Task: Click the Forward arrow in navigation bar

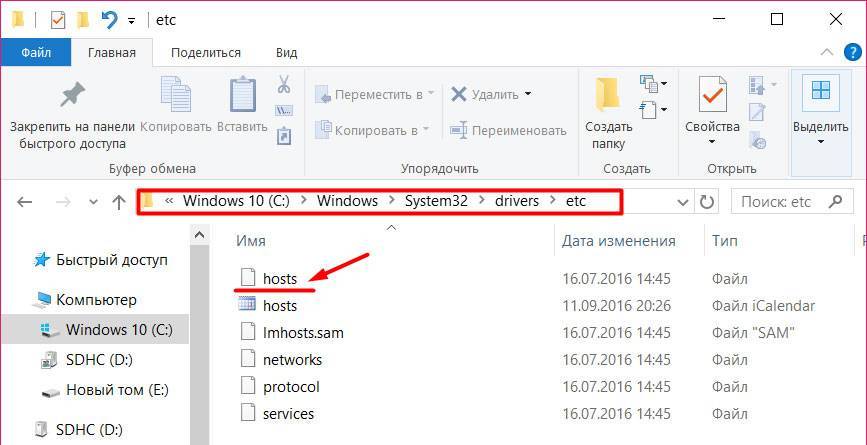Action: [64, 202]
